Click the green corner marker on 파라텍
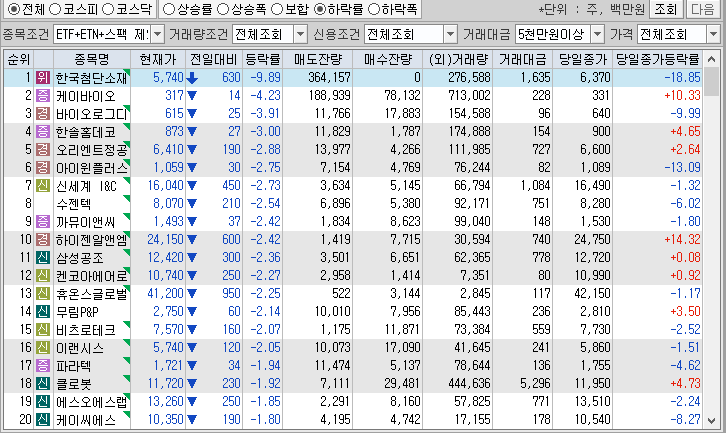 pos(127,361)
